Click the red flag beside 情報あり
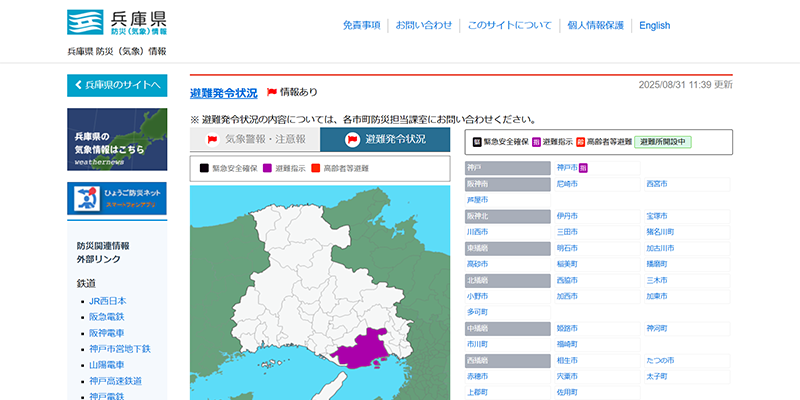The image size is (800, 400). click(x=272, y=92)
